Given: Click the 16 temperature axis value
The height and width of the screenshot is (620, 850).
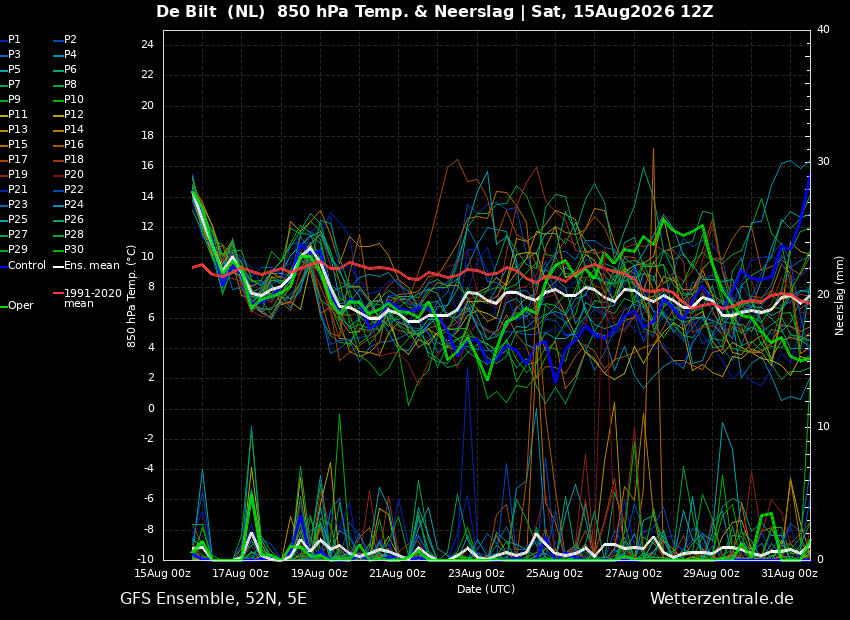Looking at the screenshot, I should tap(147, 166).
